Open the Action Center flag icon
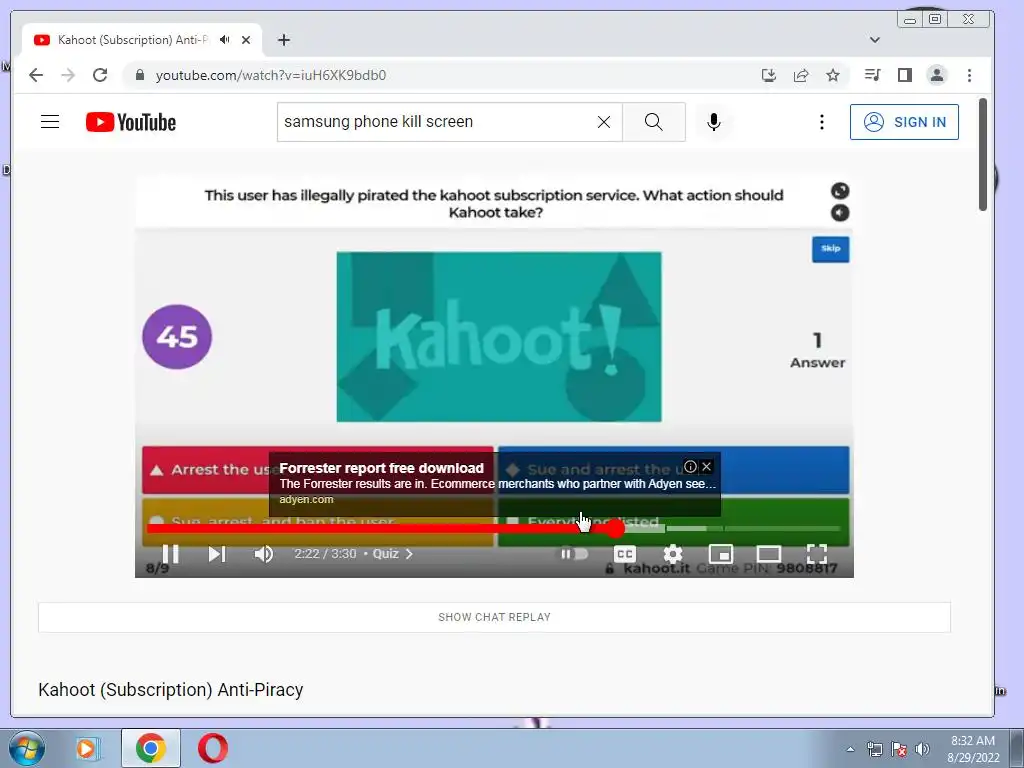The image size is (1024, 768). coord(899,749)
